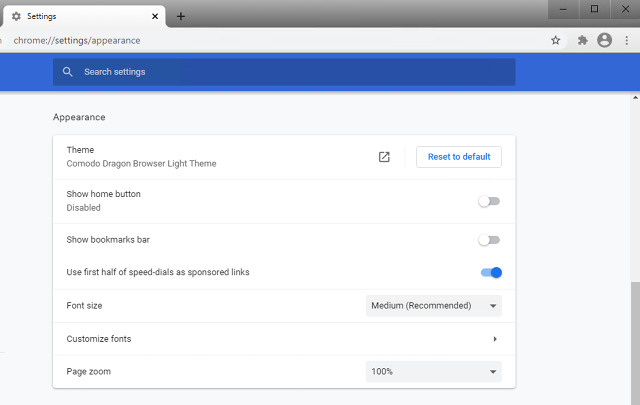Click the magnifier icon in search bar
Image resolution: width=640 pixels, height=405 pixels.
pyautogui.click(x=68, y=72)
